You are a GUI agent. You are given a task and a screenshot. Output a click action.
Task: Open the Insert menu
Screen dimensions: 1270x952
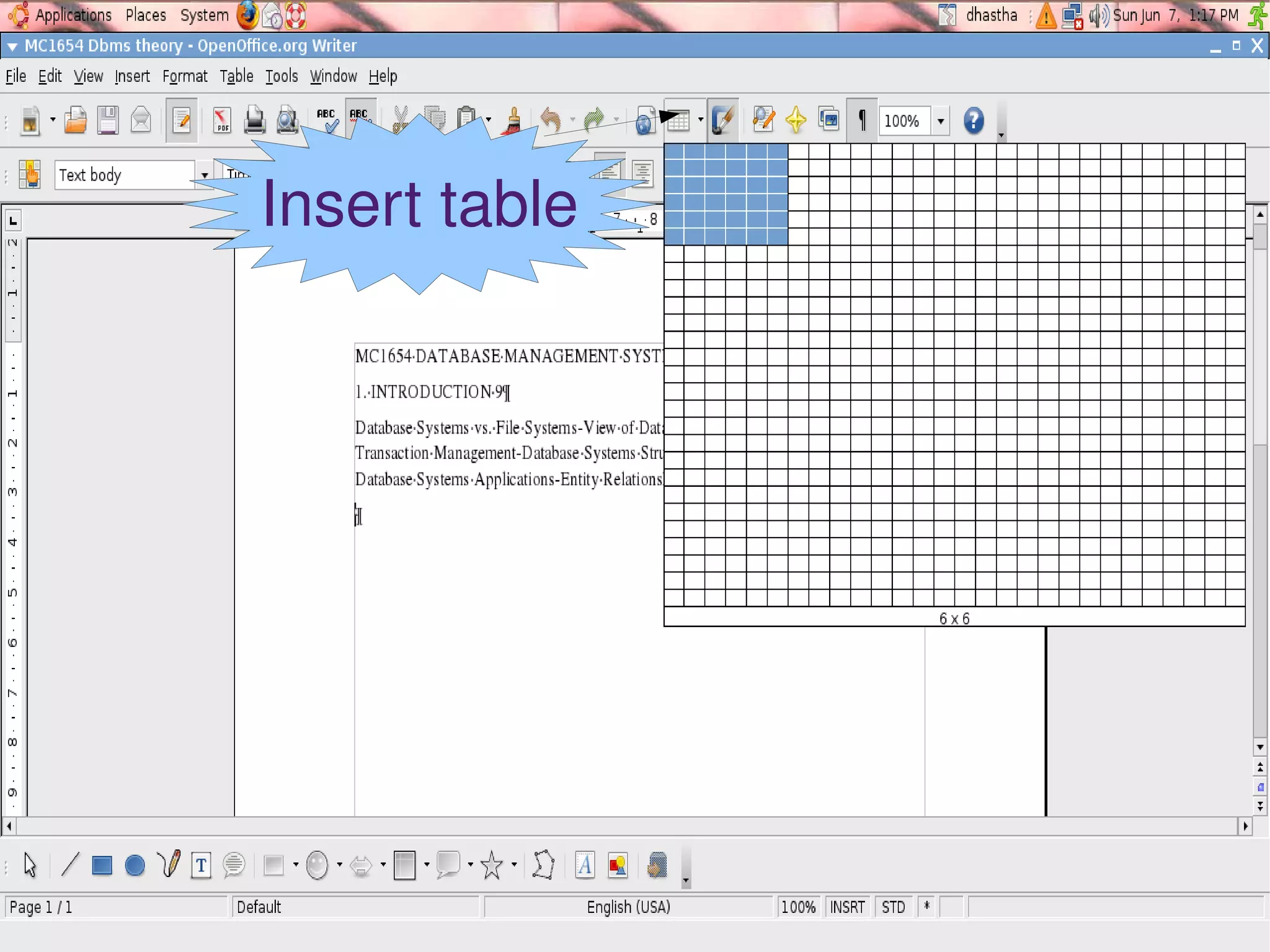tap(132, 76)
